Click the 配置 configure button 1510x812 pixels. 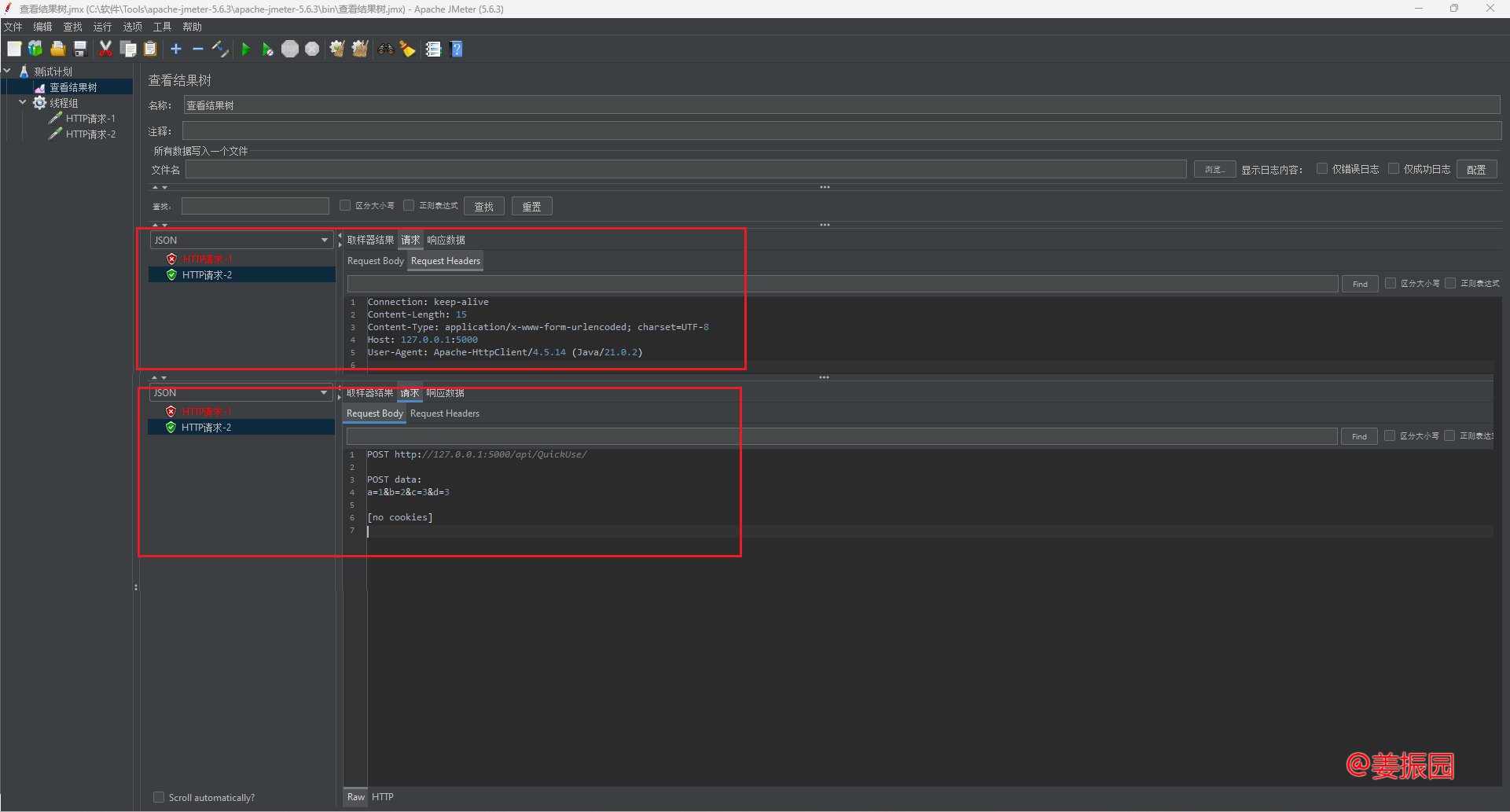1476,169
